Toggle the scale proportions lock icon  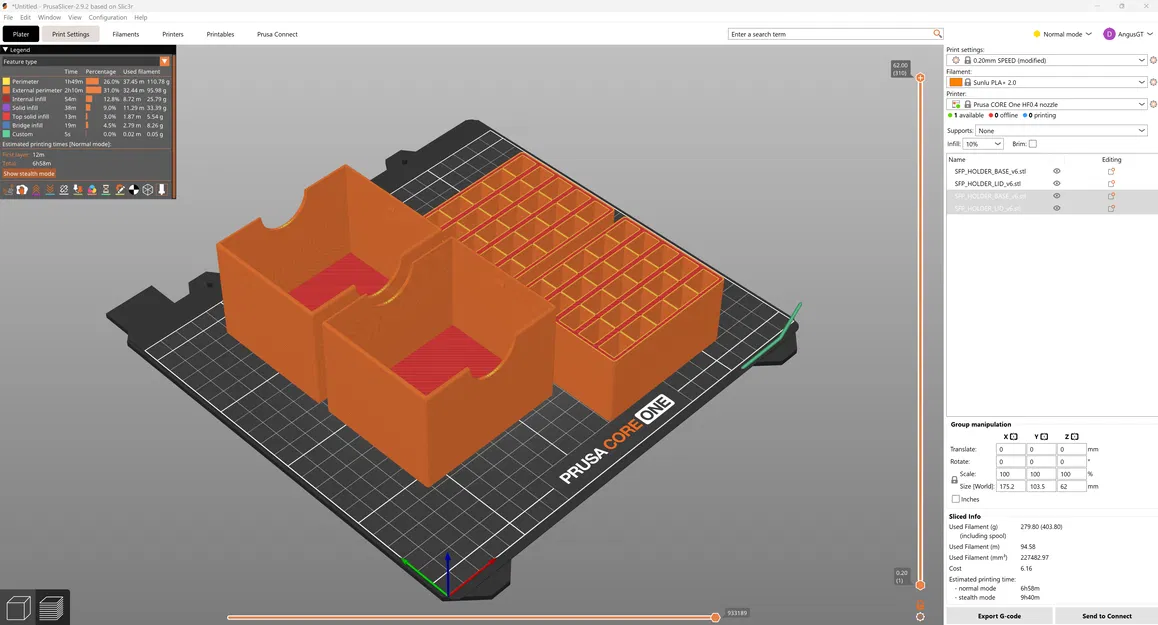tap(953, 480)
